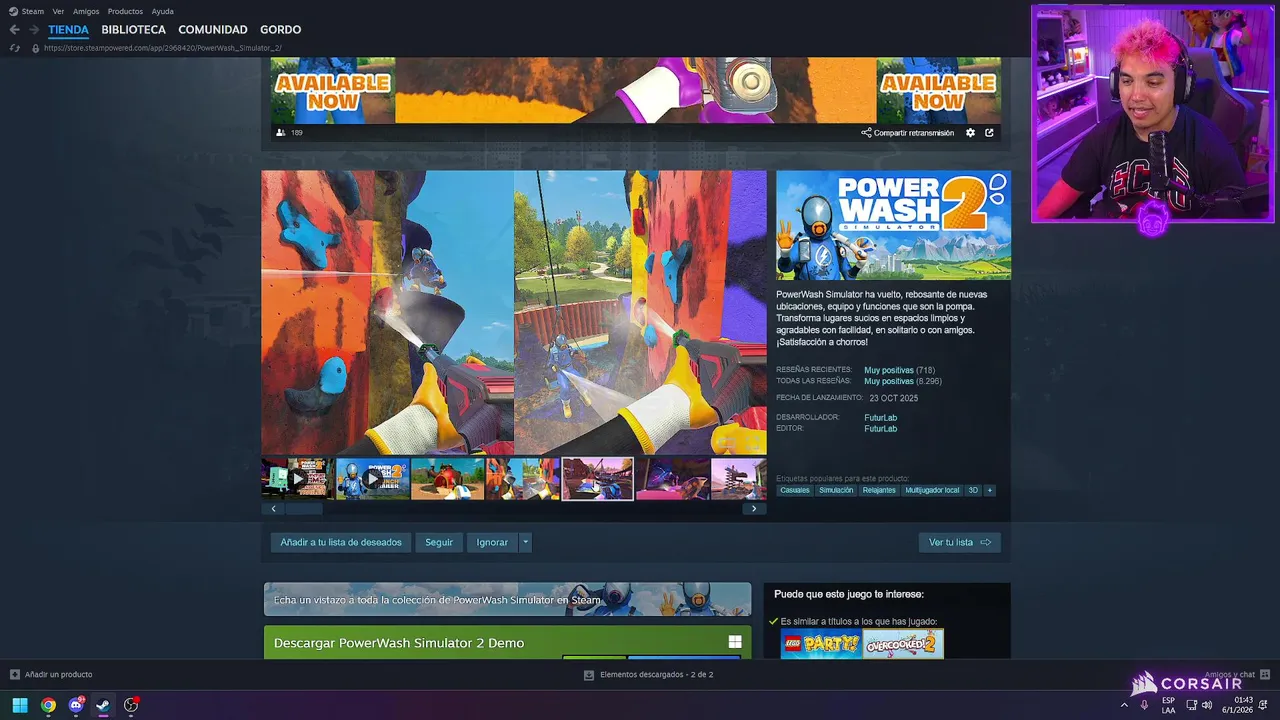1280x720 pixels.
Task: Open the COMUNIDAD tab
Action: coord(213,30)
